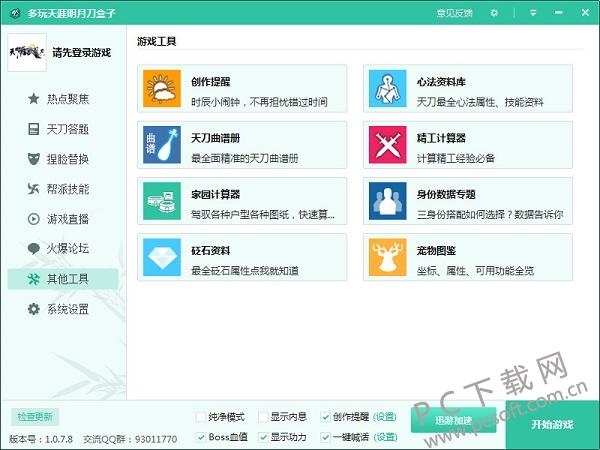The height and width of the screenshot is (450, 600).
Task: Click the mask icon beside 捏脸替换
Action: coord(34,159)
